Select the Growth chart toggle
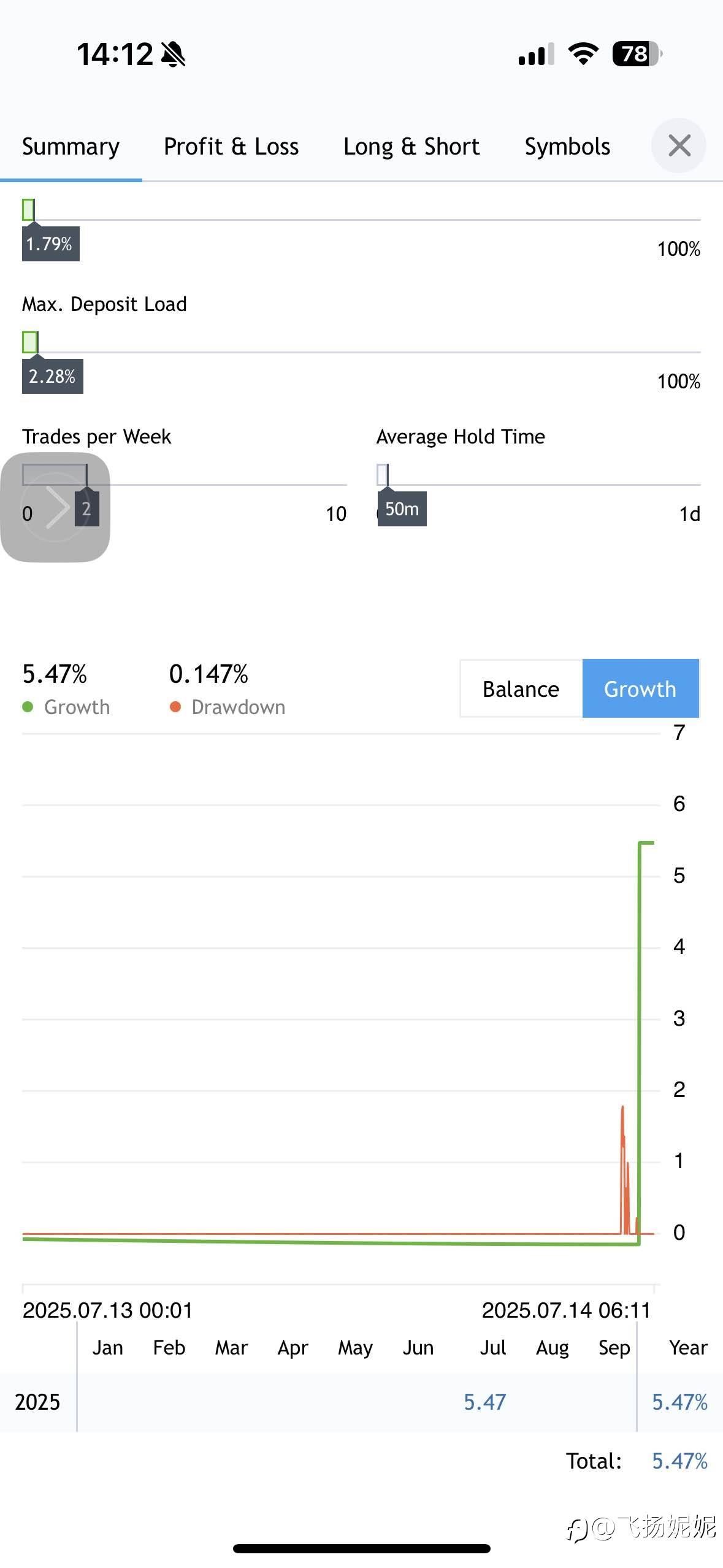Screen dimensions: 723x1568 (640, 688)
